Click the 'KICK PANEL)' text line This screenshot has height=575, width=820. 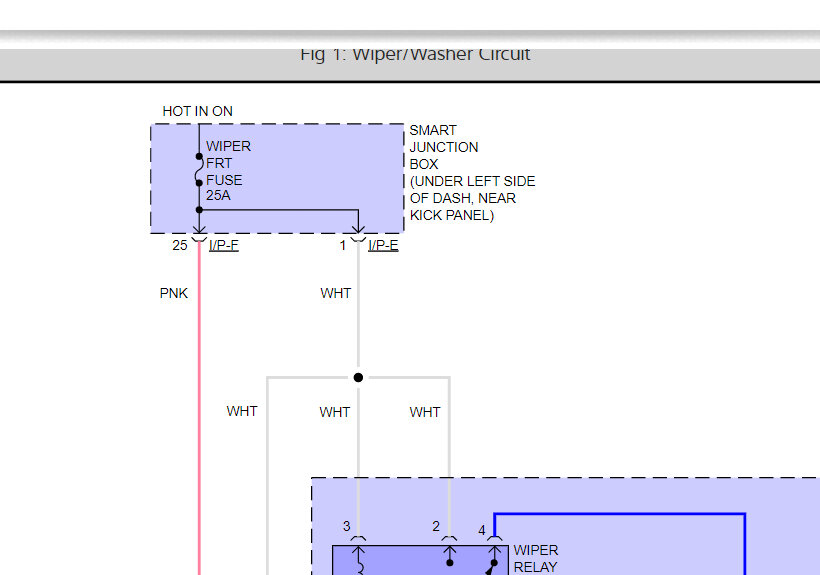click(452, 215)
